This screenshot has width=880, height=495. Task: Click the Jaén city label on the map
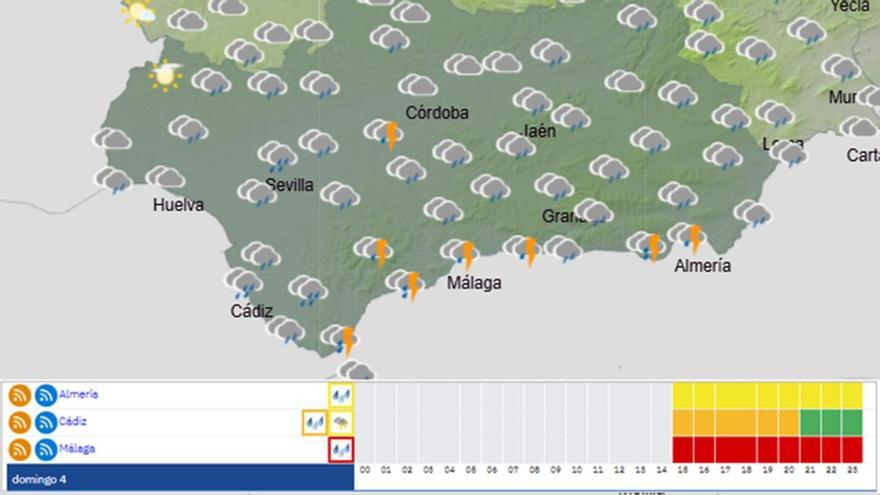(539, 131)
